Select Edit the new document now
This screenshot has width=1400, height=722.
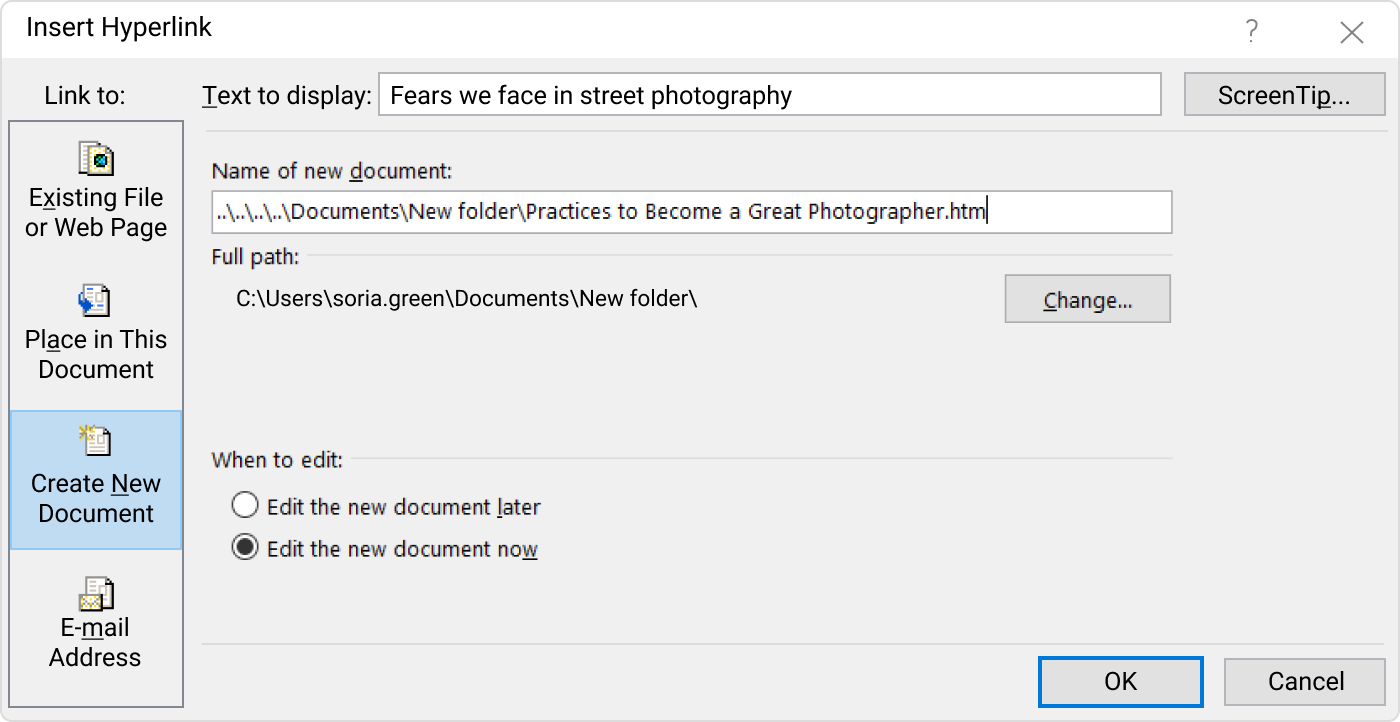tap(245, 549)
